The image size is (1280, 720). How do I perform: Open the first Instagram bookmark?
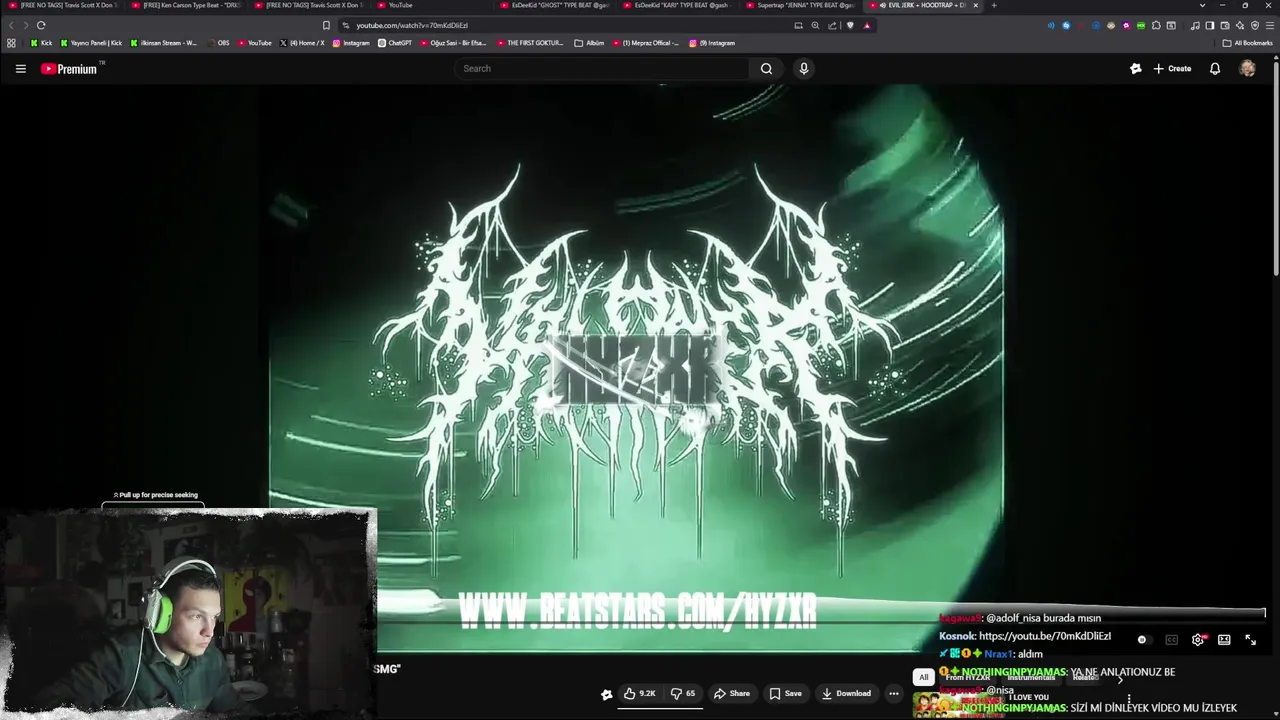351,43
